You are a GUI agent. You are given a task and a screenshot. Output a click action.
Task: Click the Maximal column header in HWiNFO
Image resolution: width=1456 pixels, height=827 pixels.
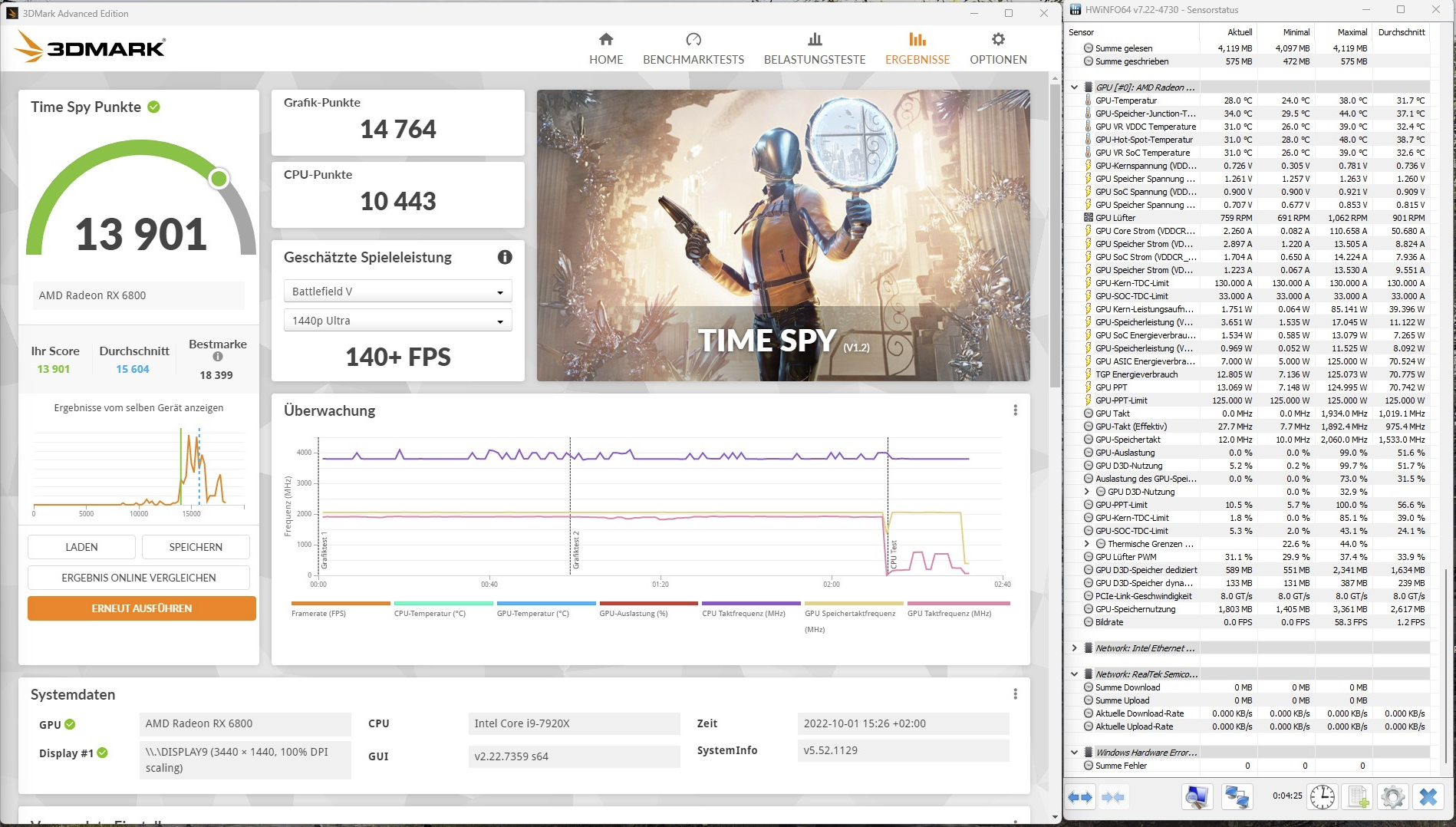click(1342, 32)
